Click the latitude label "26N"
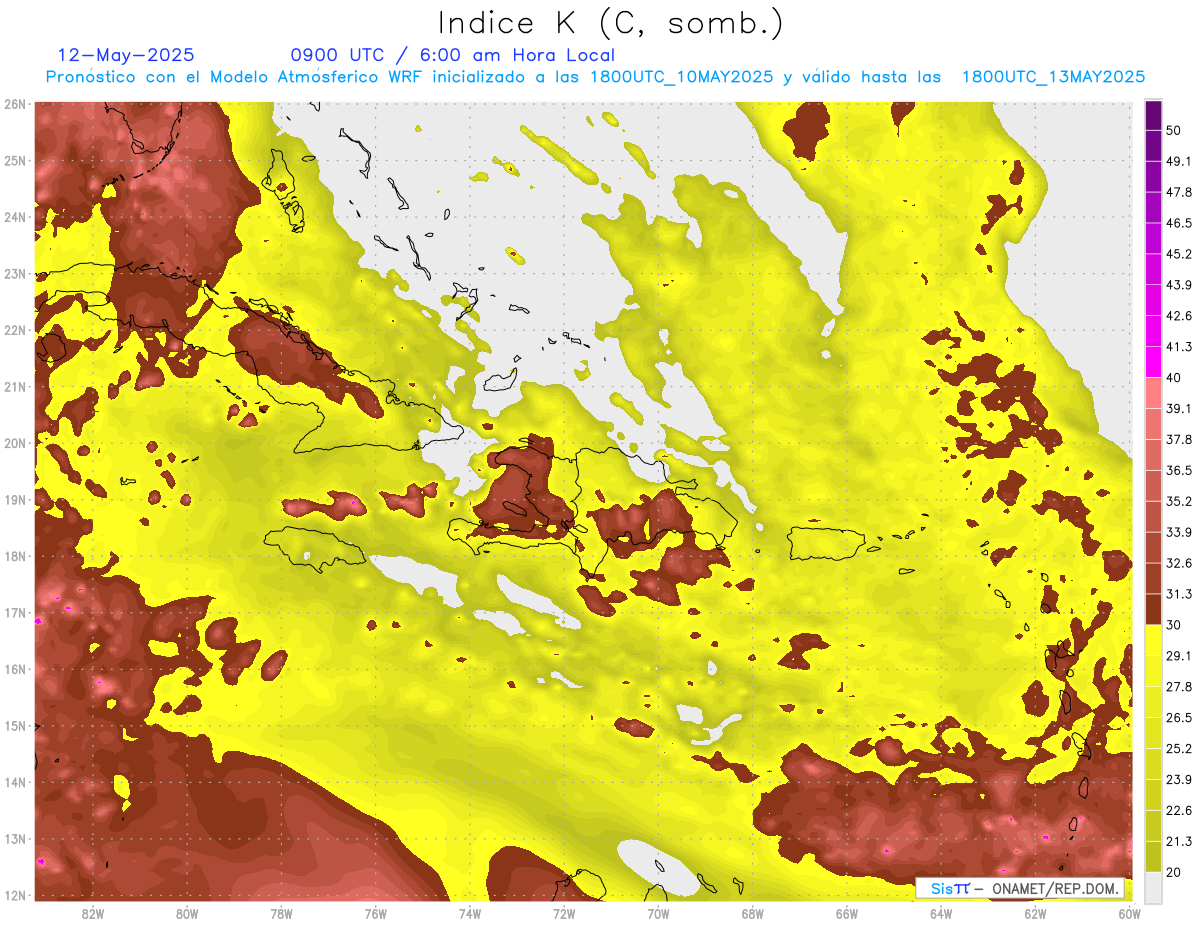Screen dimensions: 1200x927 [x=15, y=104]
